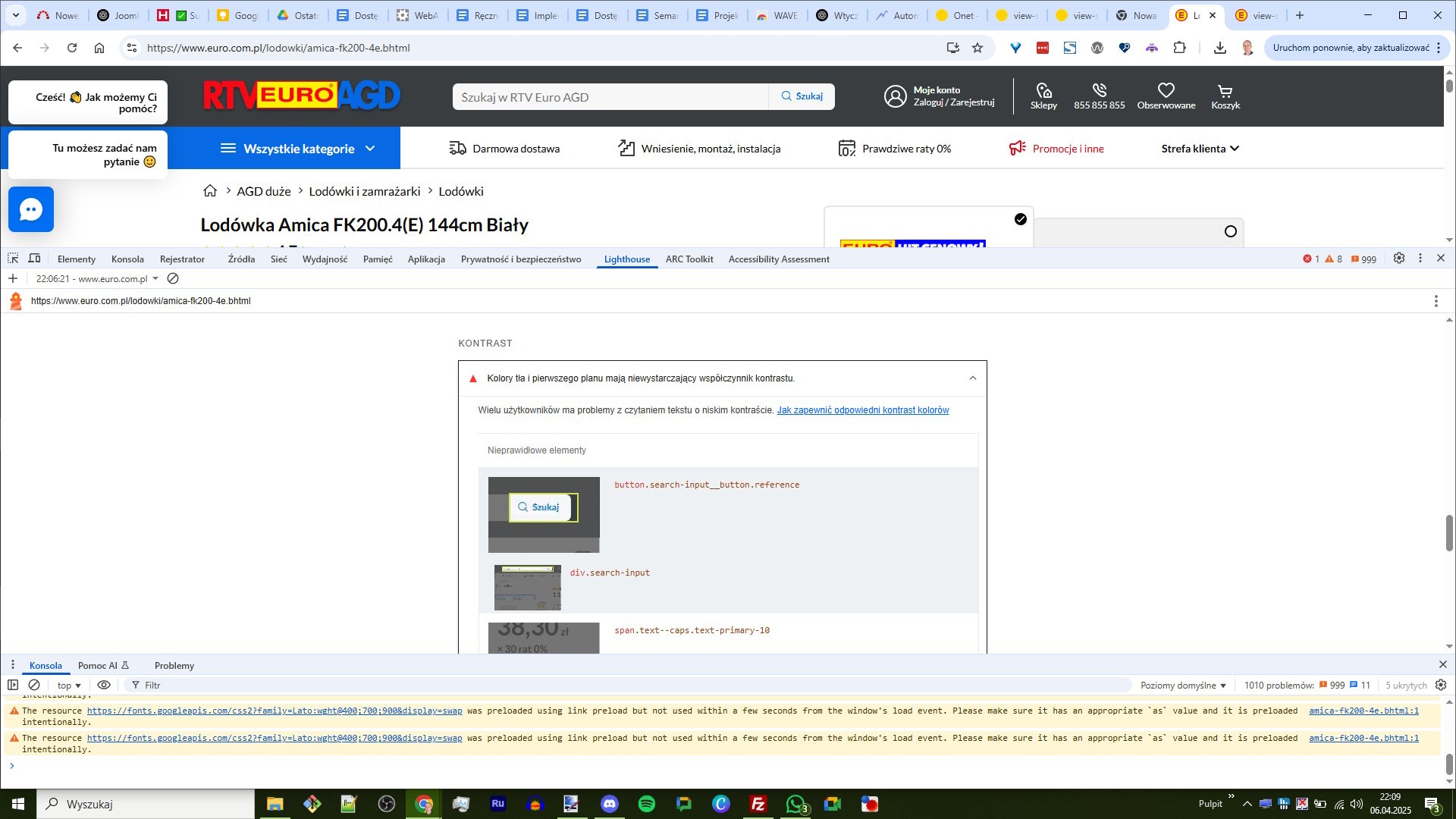This screenshot has height=819, width=1456.
Task: Open console settings gear icon
Action: click(1441, 685)
